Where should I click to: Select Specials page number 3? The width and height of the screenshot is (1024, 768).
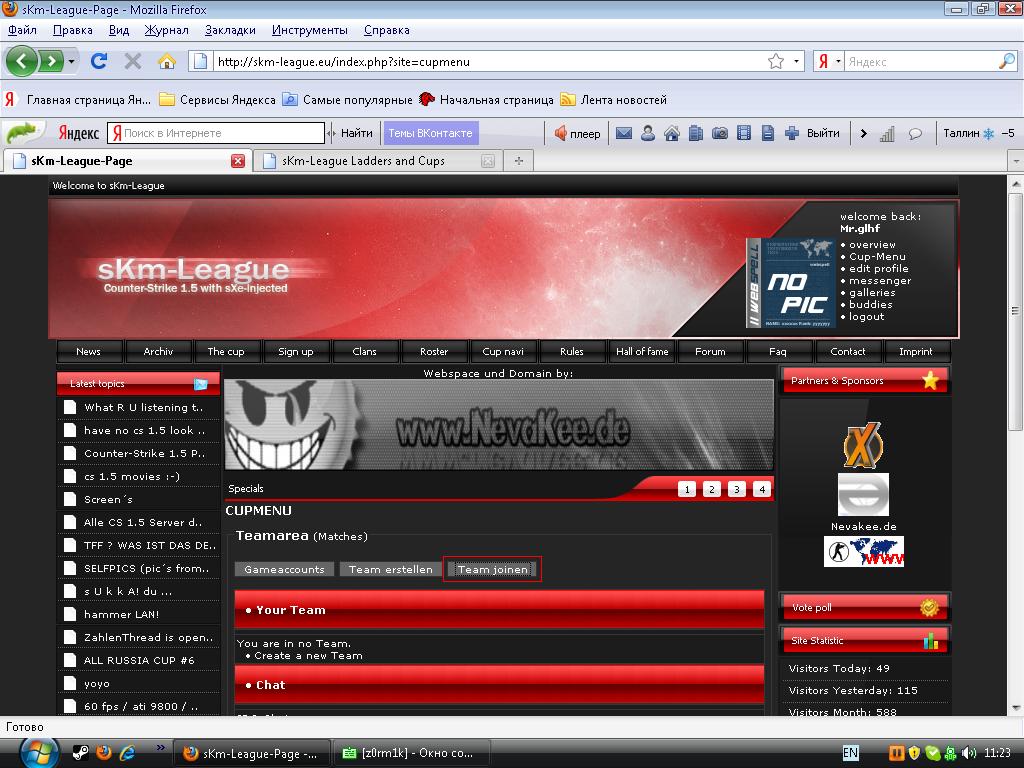(x=737, y=489)
